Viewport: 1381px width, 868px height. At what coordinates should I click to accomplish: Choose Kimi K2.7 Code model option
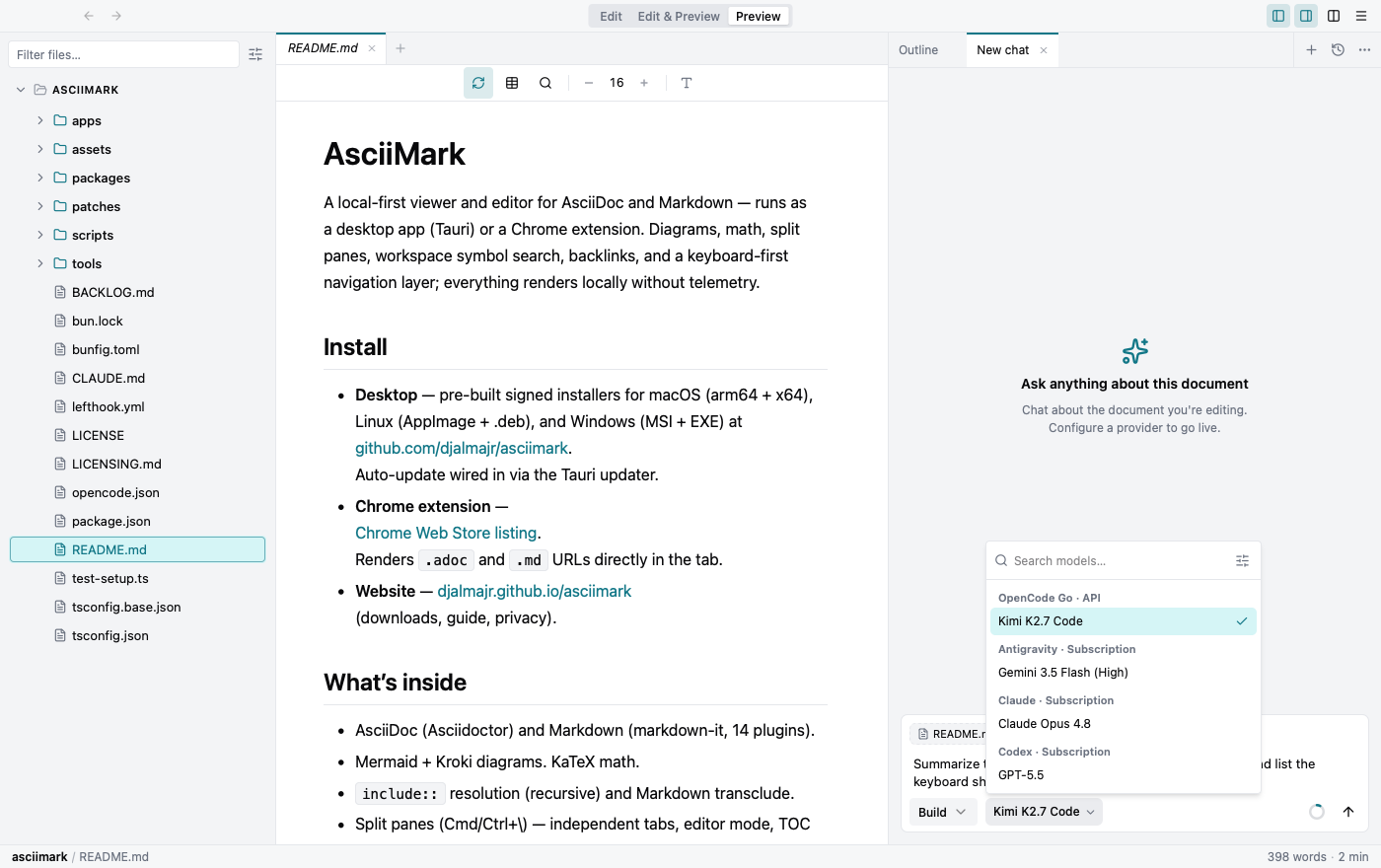click(1124, 621)
